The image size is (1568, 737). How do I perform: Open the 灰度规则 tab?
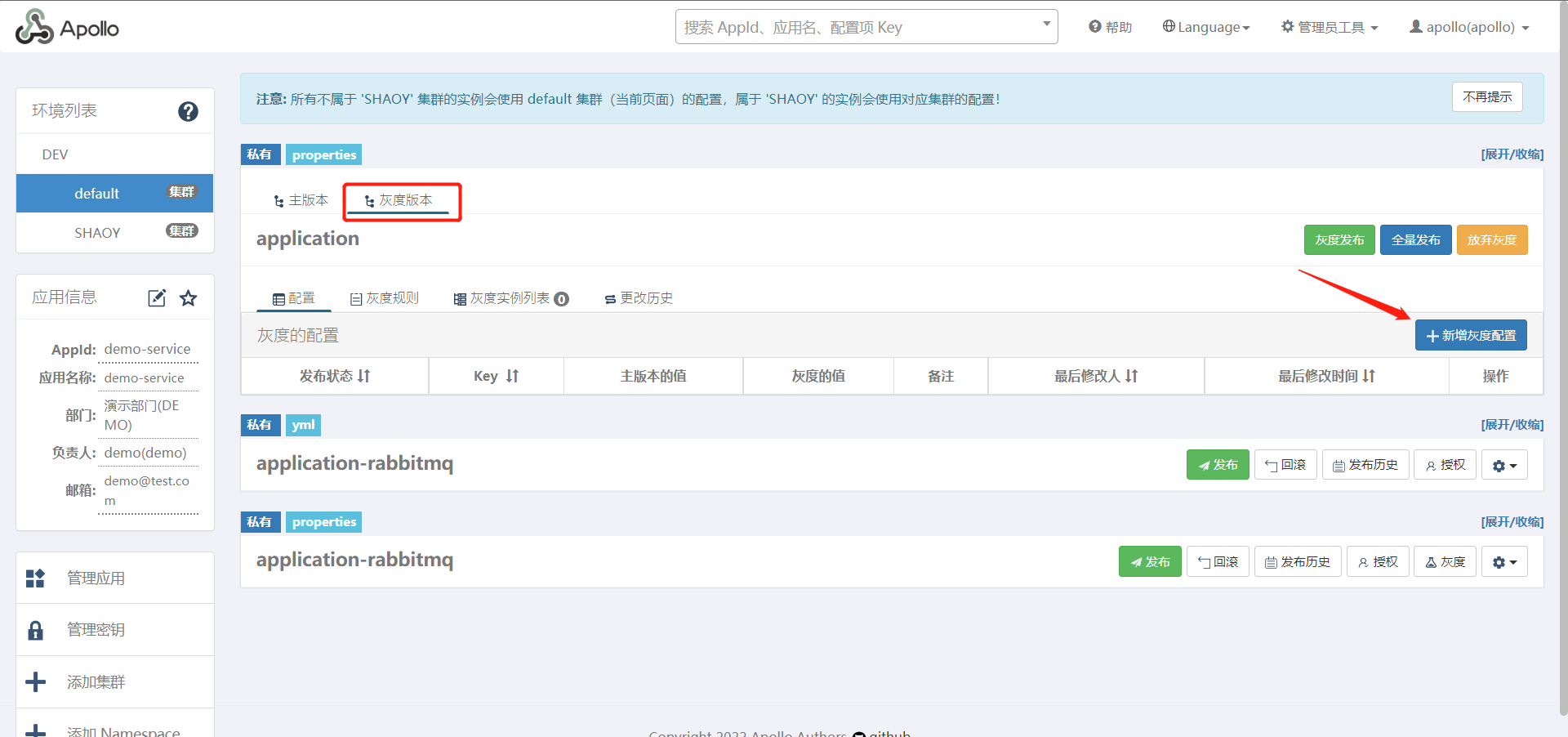pos(385,298)
